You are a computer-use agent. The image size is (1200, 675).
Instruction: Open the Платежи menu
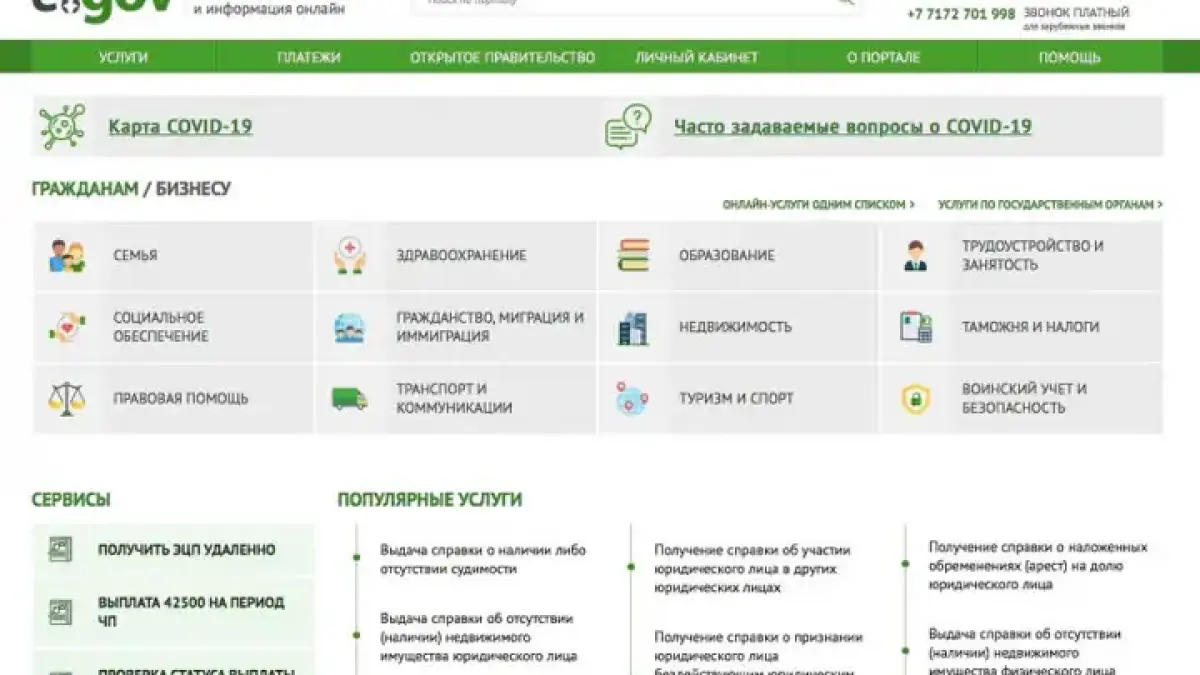tap(309, 58)
